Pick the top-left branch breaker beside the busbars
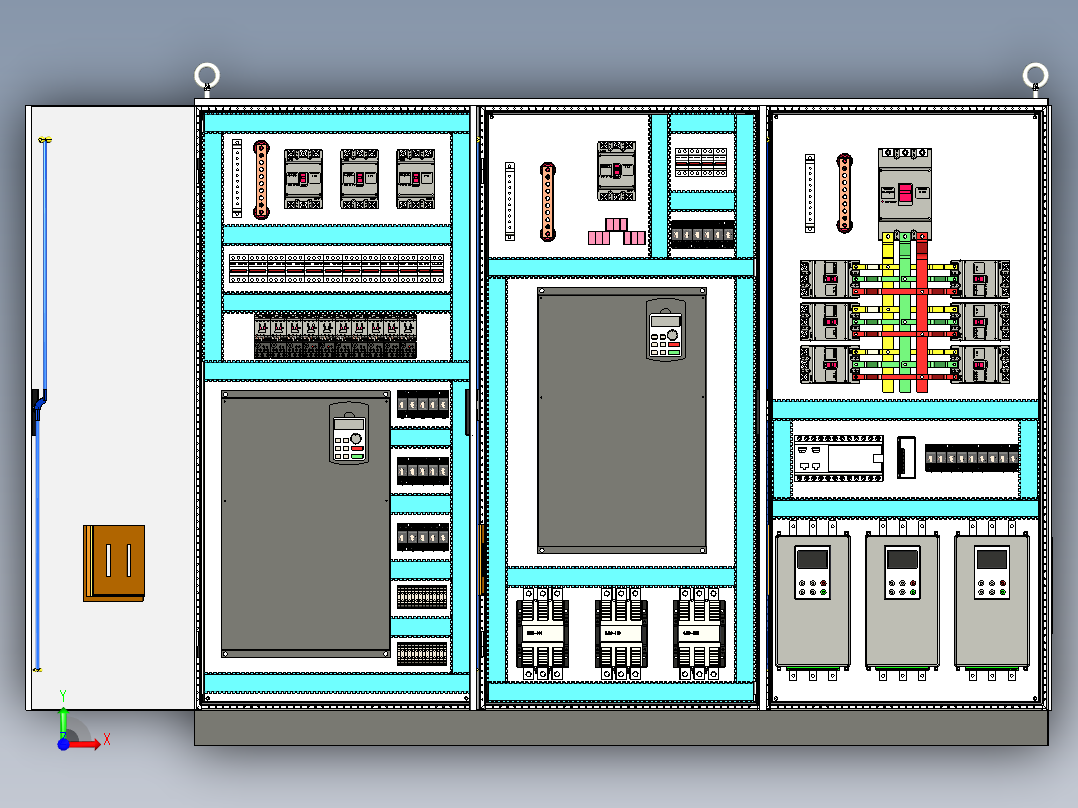Image resolution: width=1078 pixels, height=808 pixels. coord(830,279)
